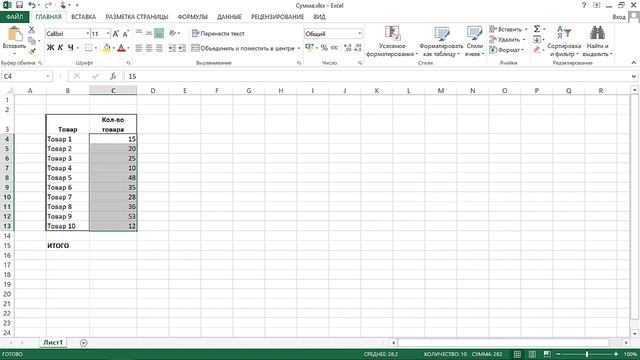This screenshot has height=360, width=640.
Task: Open Cell Styles (Стили ячеек)
Action: point(475,42)
